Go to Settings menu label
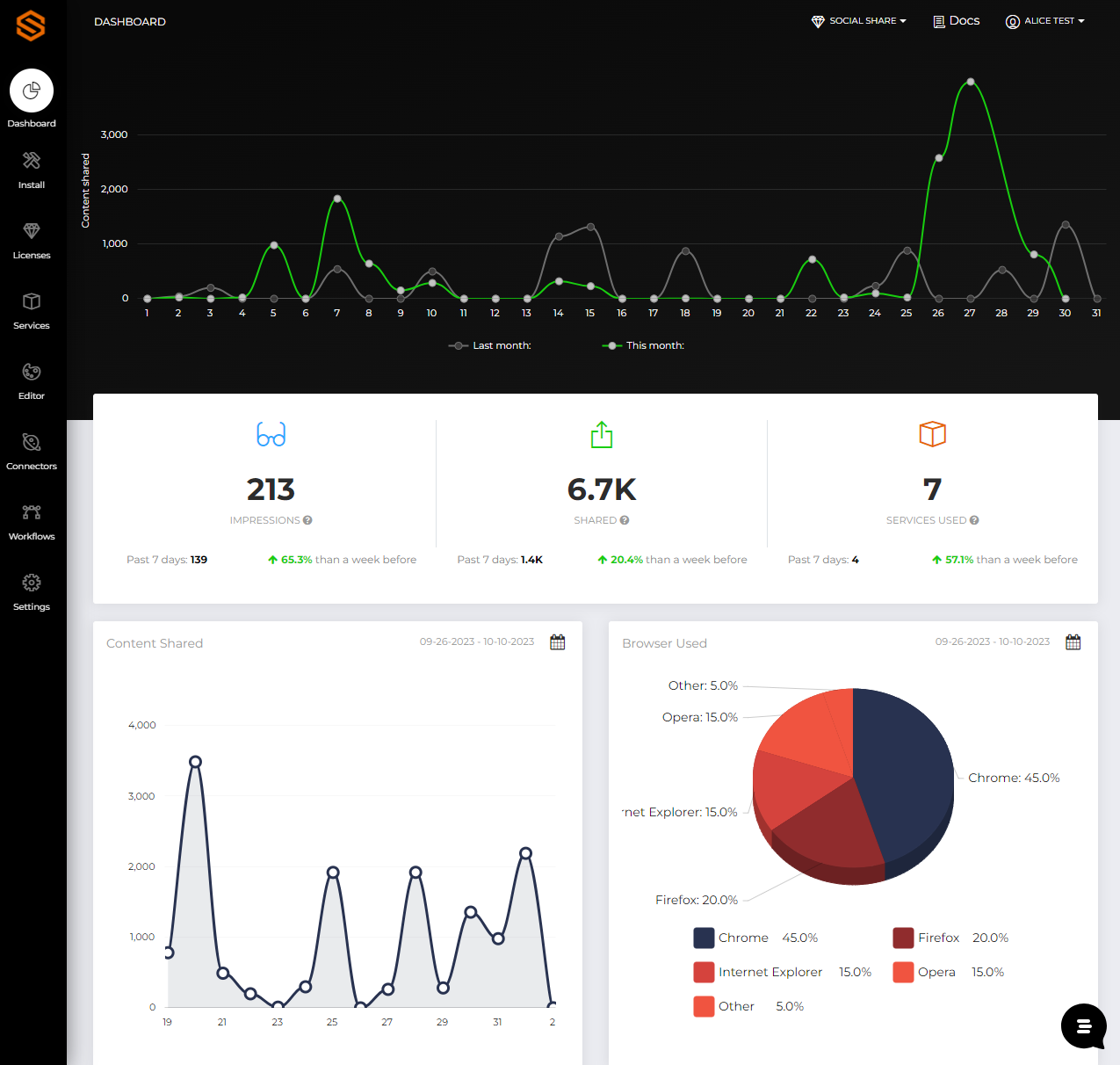 pyautogui.click(x=32, y=607)
